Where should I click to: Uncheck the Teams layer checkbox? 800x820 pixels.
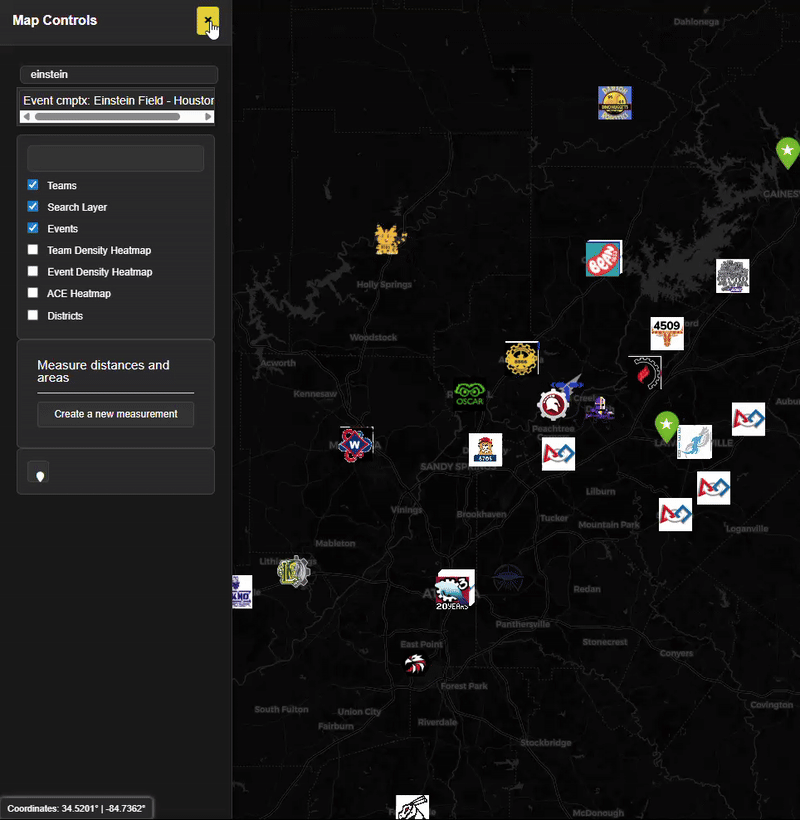tap(33, 185)
